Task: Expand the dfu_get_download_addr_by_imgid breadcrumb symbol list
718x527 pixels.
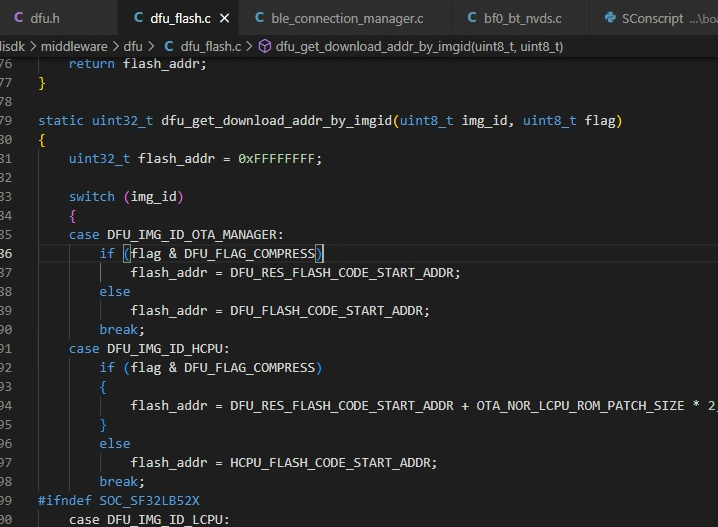Action: tap(419, 46)
